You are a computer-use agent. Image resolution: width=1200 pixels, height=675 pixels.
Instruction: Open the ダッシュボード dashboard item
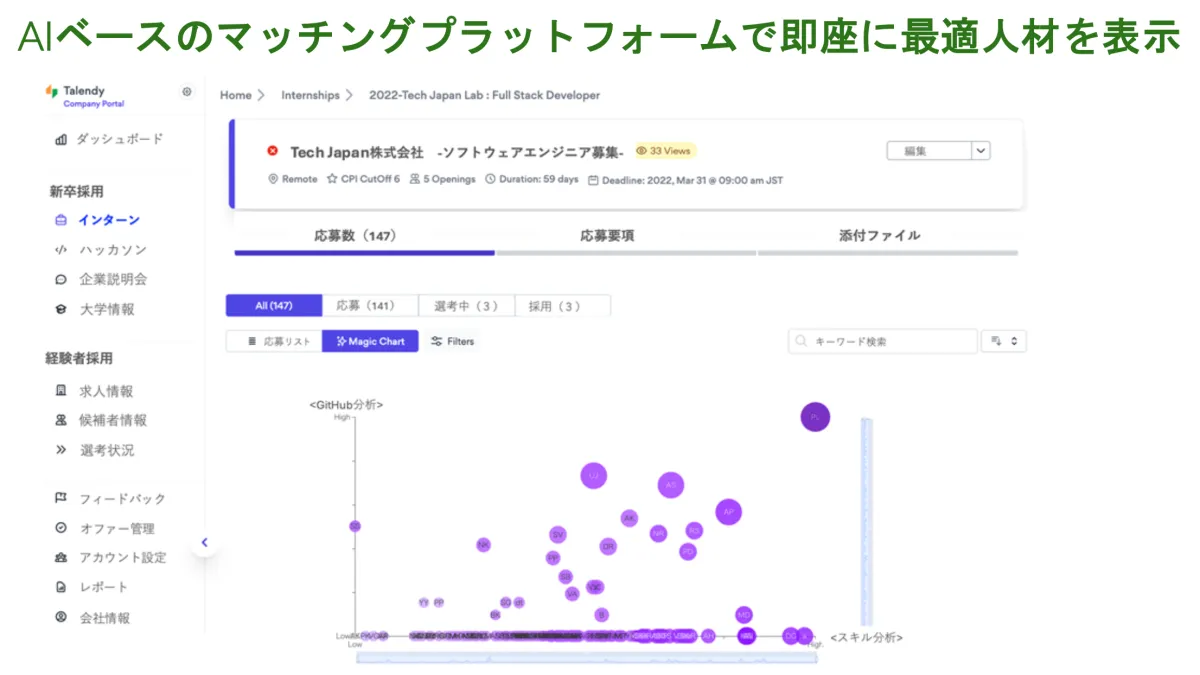(x=119, y=139)
